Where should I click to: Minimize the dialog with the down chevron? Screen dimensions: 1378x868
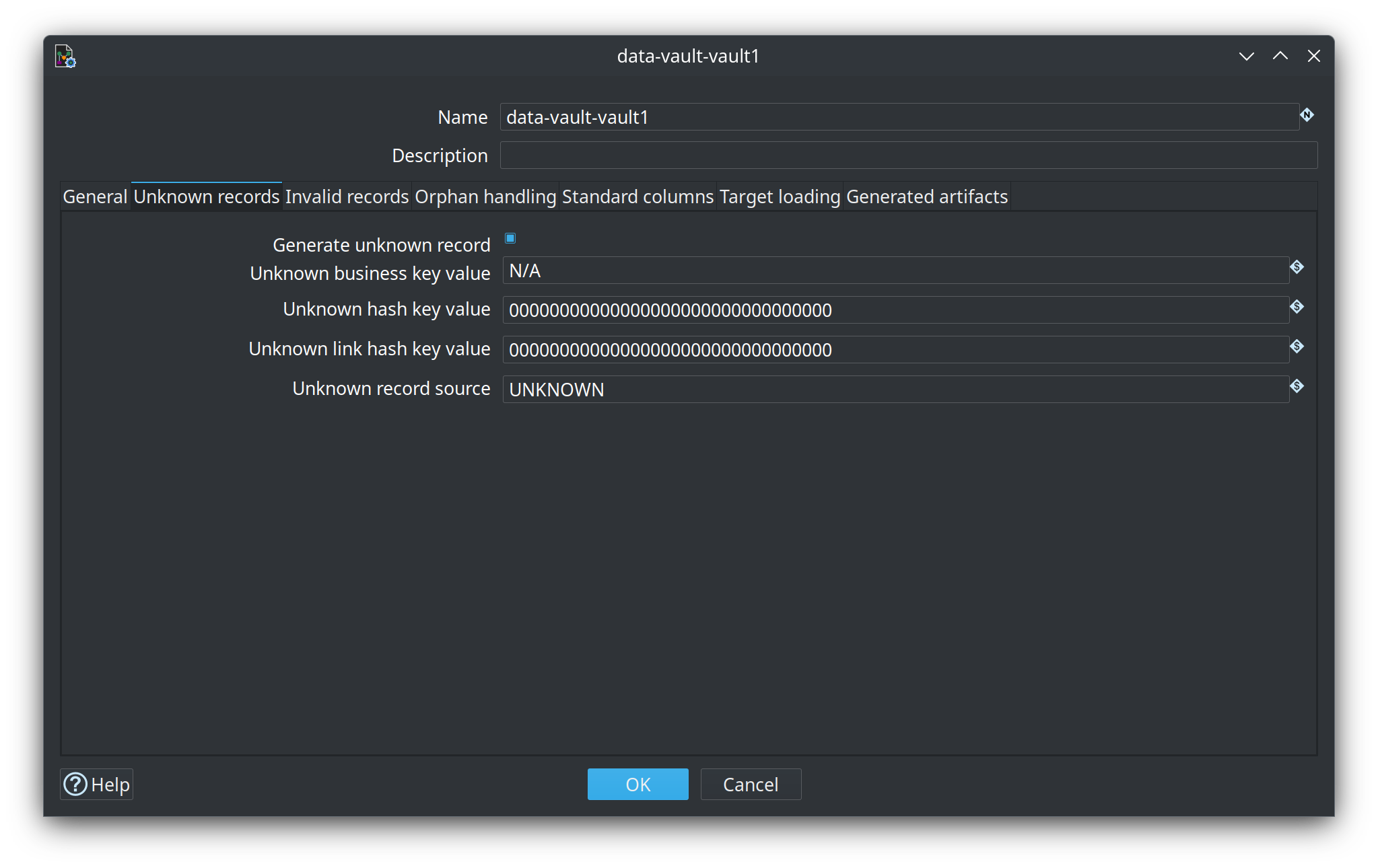1246,57
